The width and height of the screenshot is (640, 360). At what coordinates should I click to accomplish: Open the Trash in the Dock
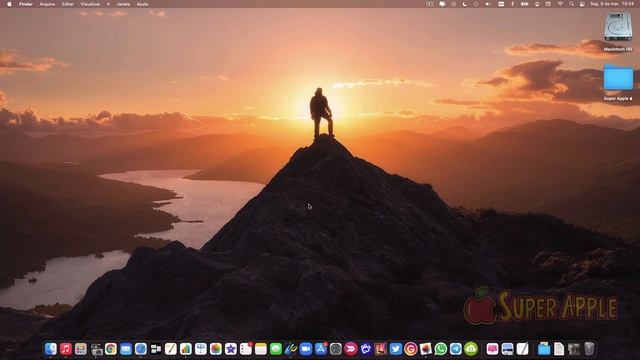tap(589, 349)
